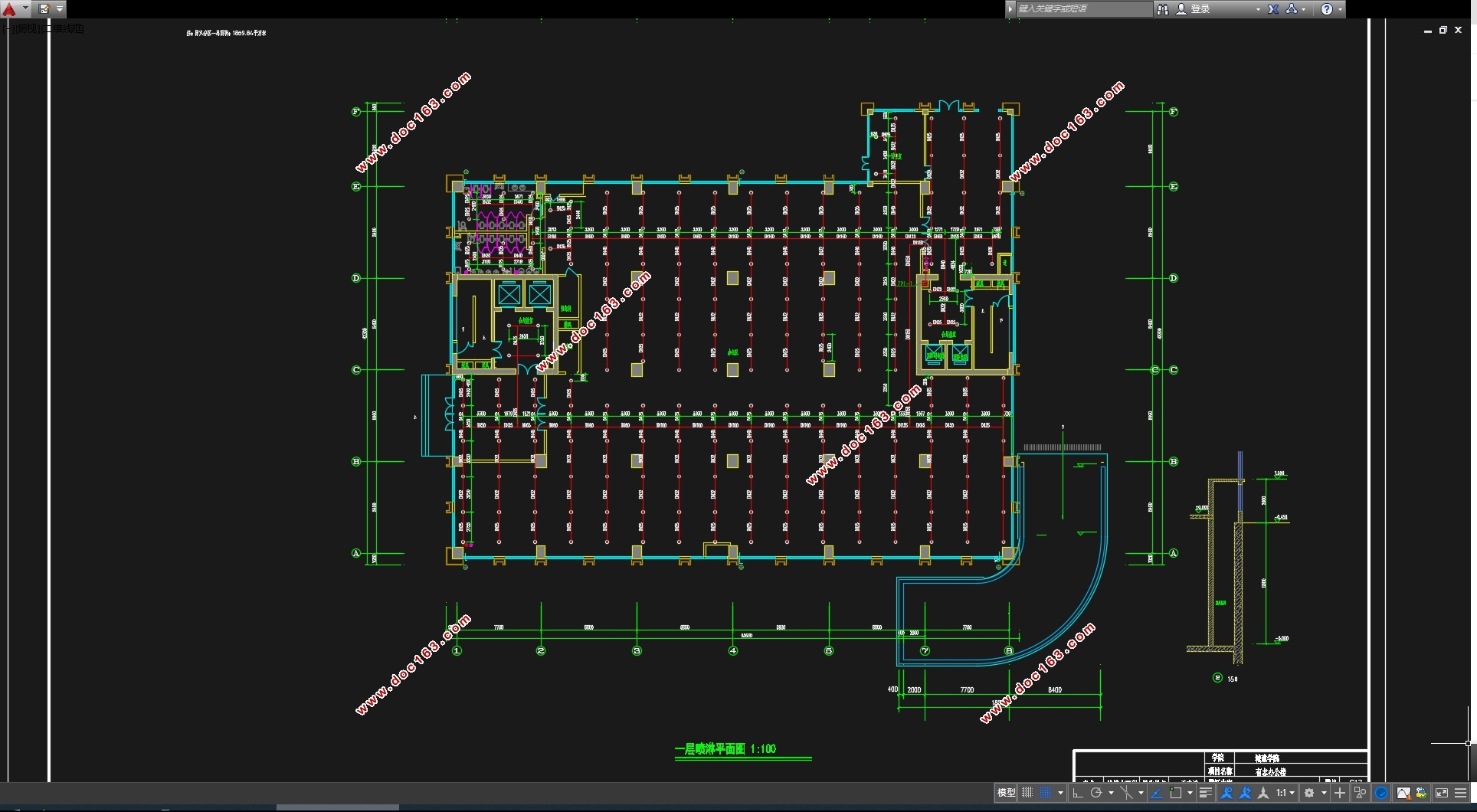
Task: Click the 一层喷淋平面图 1:100 drawing title
Action: point(725,749)
